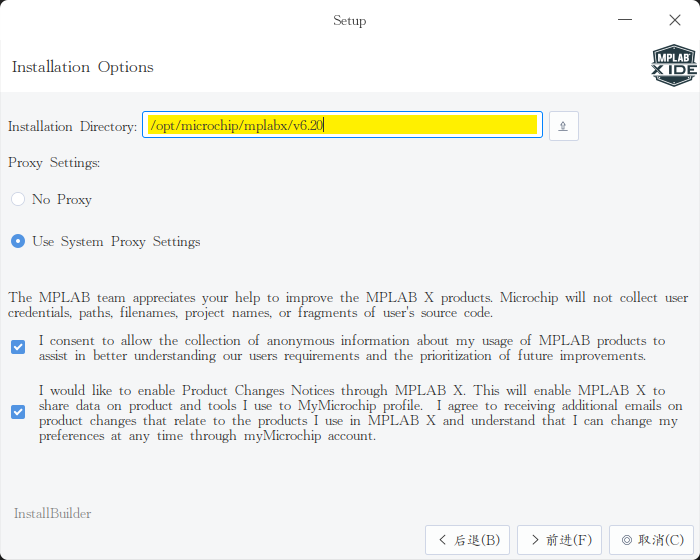Select the No Proxy option
Screen dimensions: 700x560
(18, 199)
